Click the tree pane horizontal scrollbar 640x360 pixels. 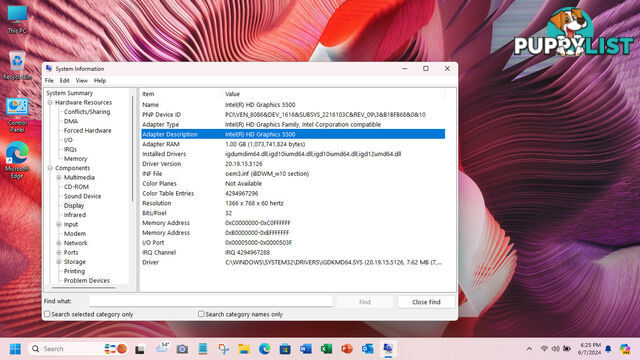pos(84,288)
